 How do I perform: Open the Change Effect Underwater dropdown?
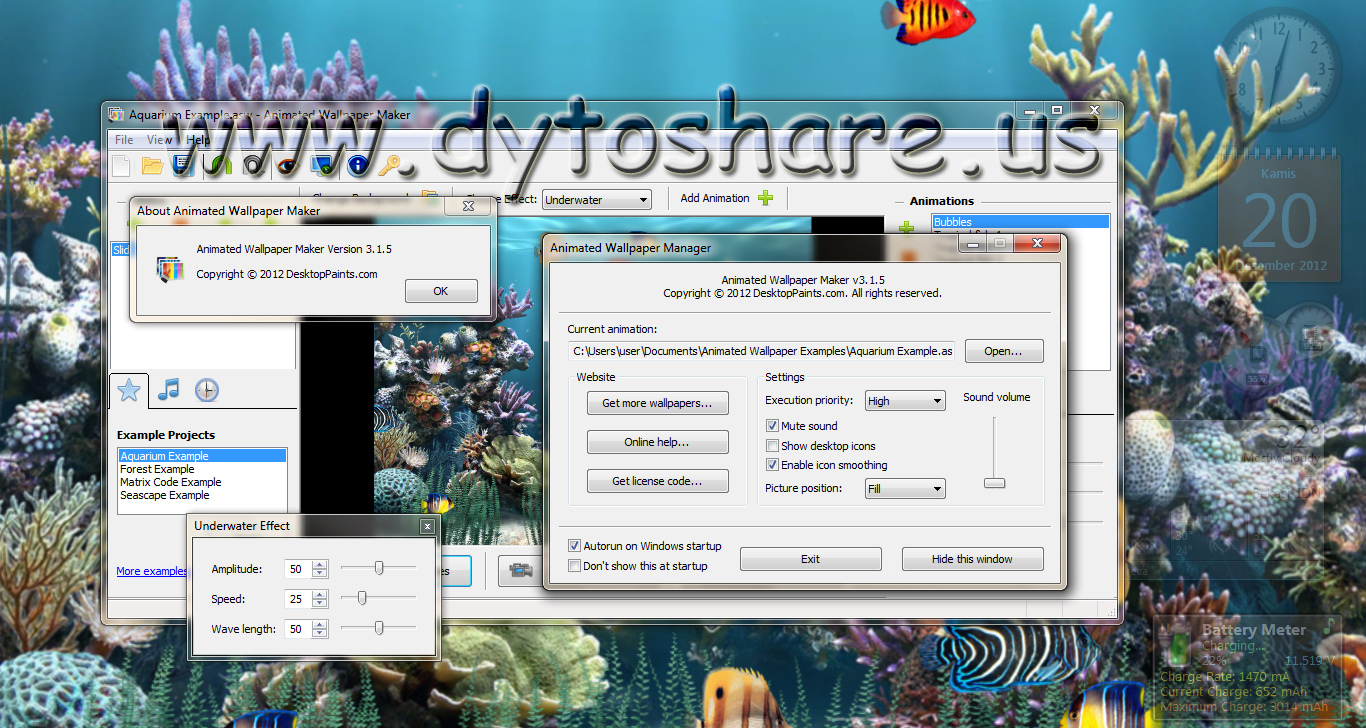click(596, 199)
